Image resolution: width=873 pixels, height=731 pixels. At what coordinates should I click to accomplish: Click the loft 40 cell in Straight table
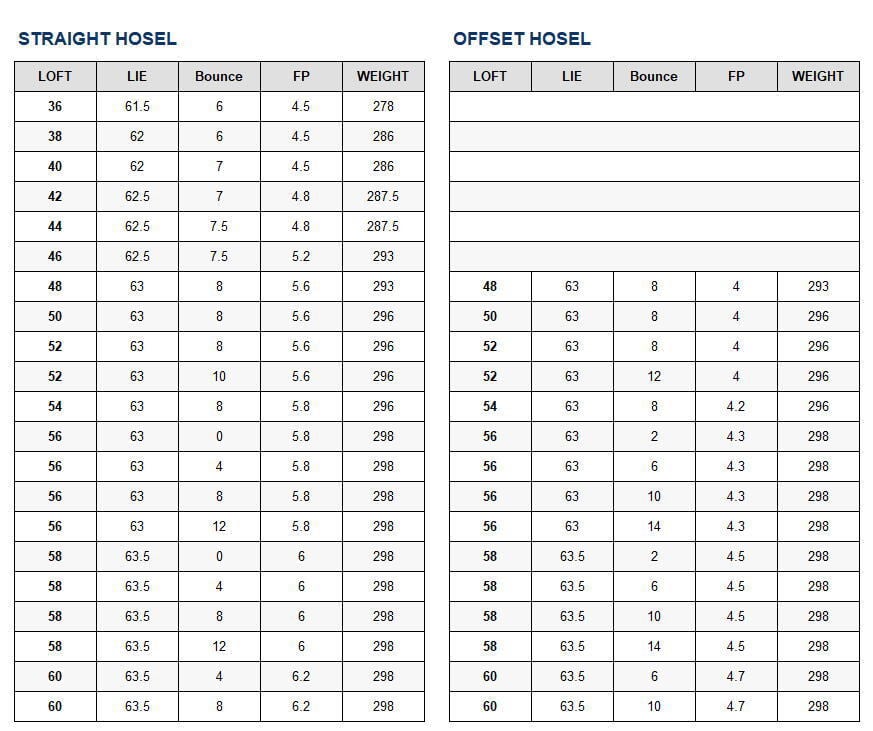[55, 166]
